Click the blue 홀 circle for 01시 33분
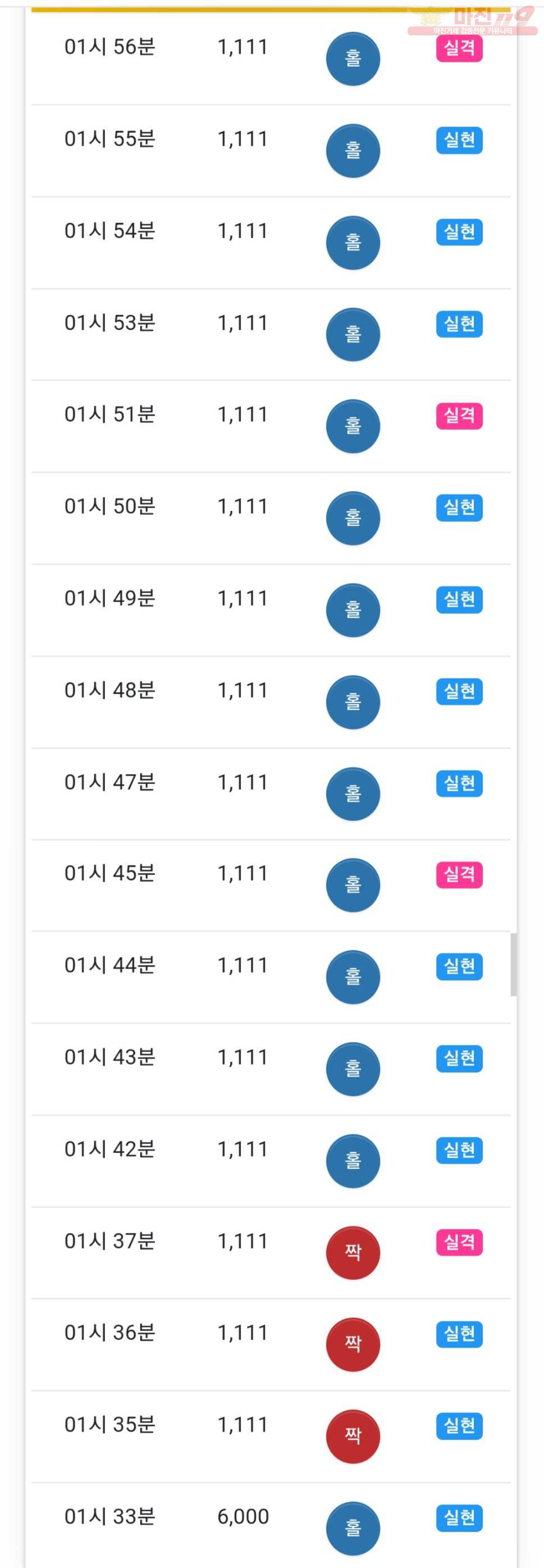The width and height of the screenshot is (544, 1568). pos(353,1529)
